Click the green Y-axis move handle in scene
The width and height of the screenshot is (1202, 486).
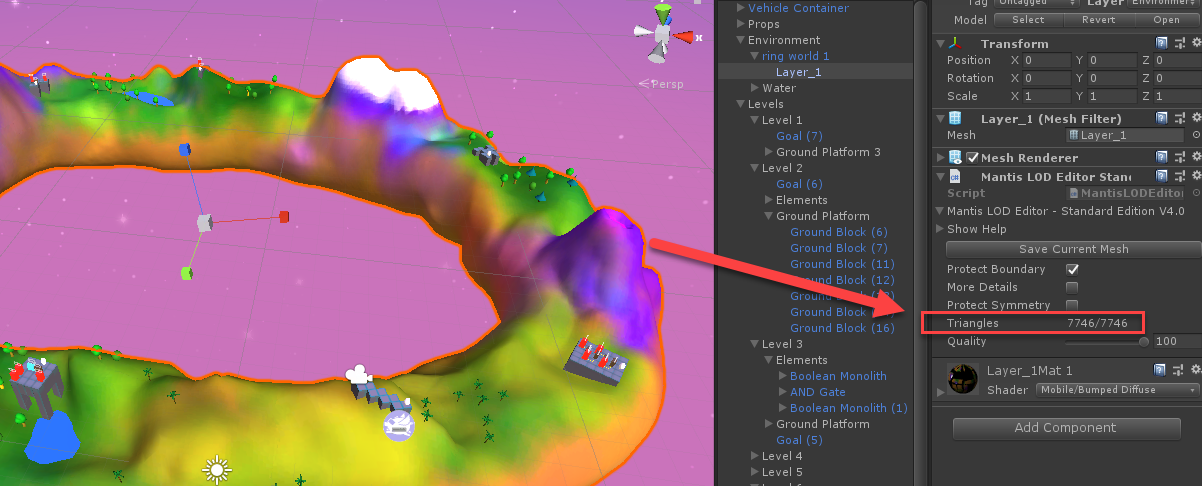click(187, 273)
